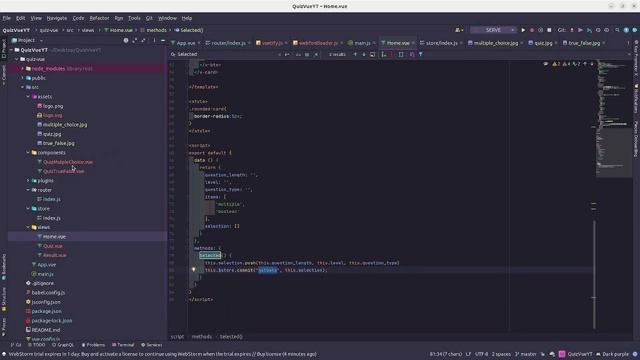640x360 pixels.
Task: Collapse the assets folder
Action: pyautogui.click(x=28, y=97)
